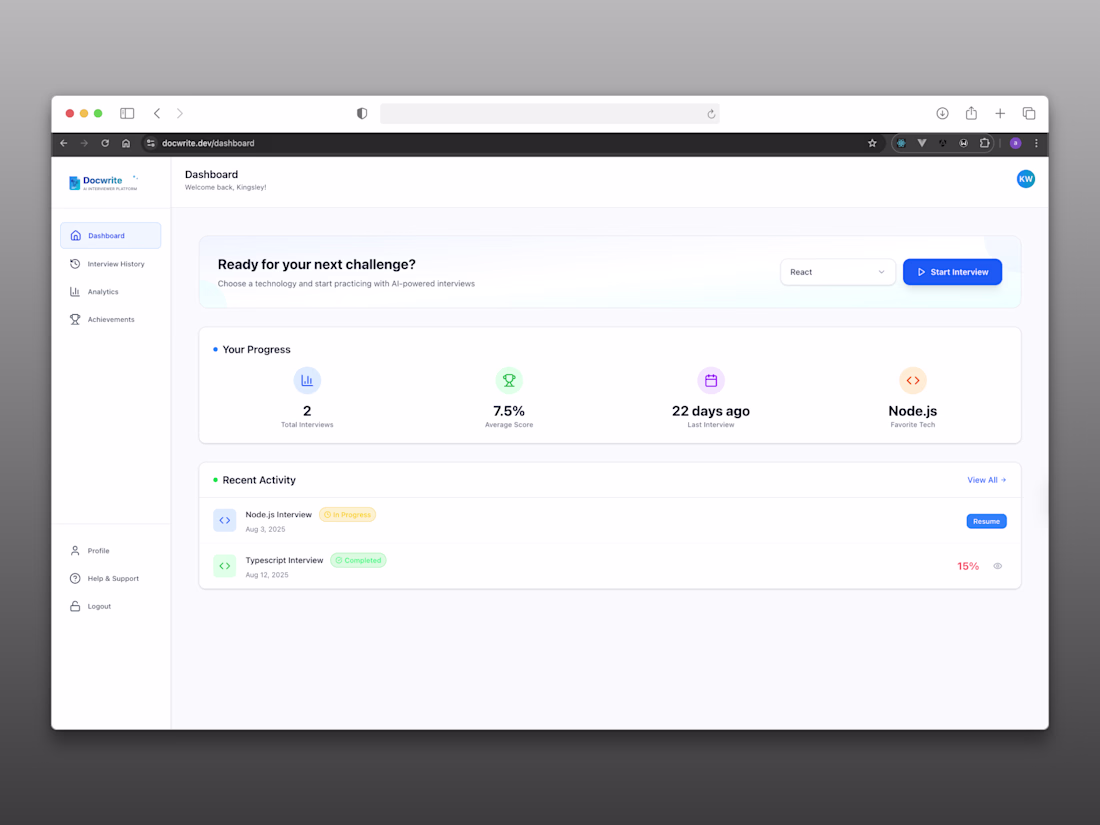The height and width of the screenshot is (825, 1100).
Task: Click the Safari reload icon
Action: [x=711, y=114]
